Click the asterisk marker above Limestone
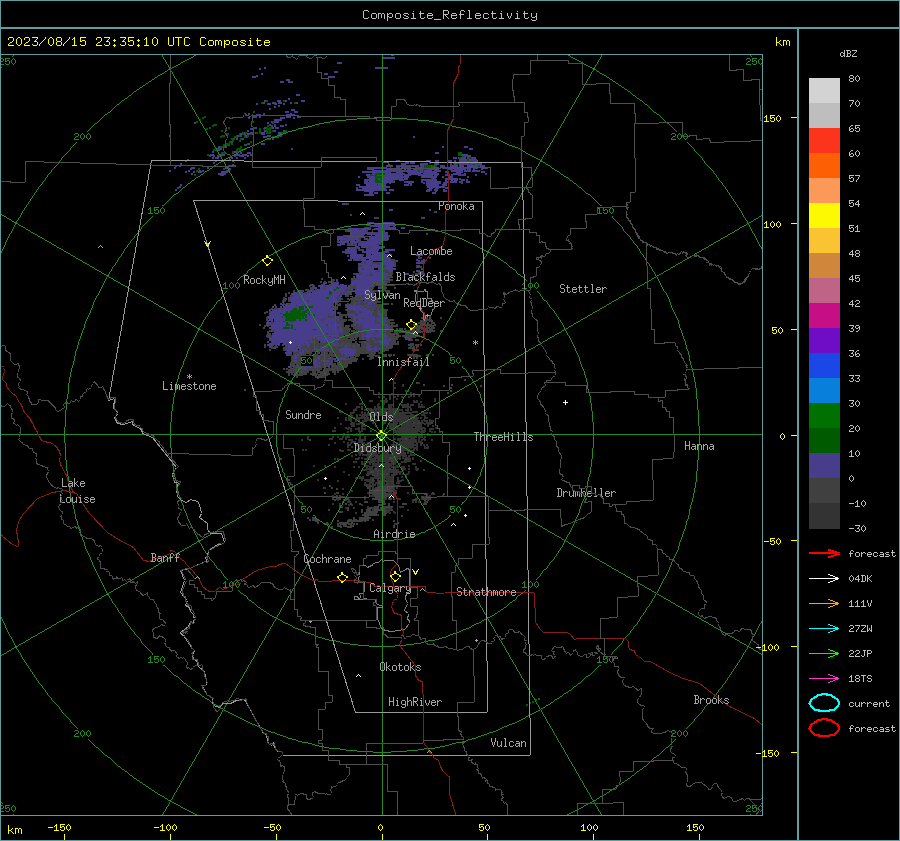The width and height of the screenshot is (900, 841). pyautogui.click(x=189, y=377)
